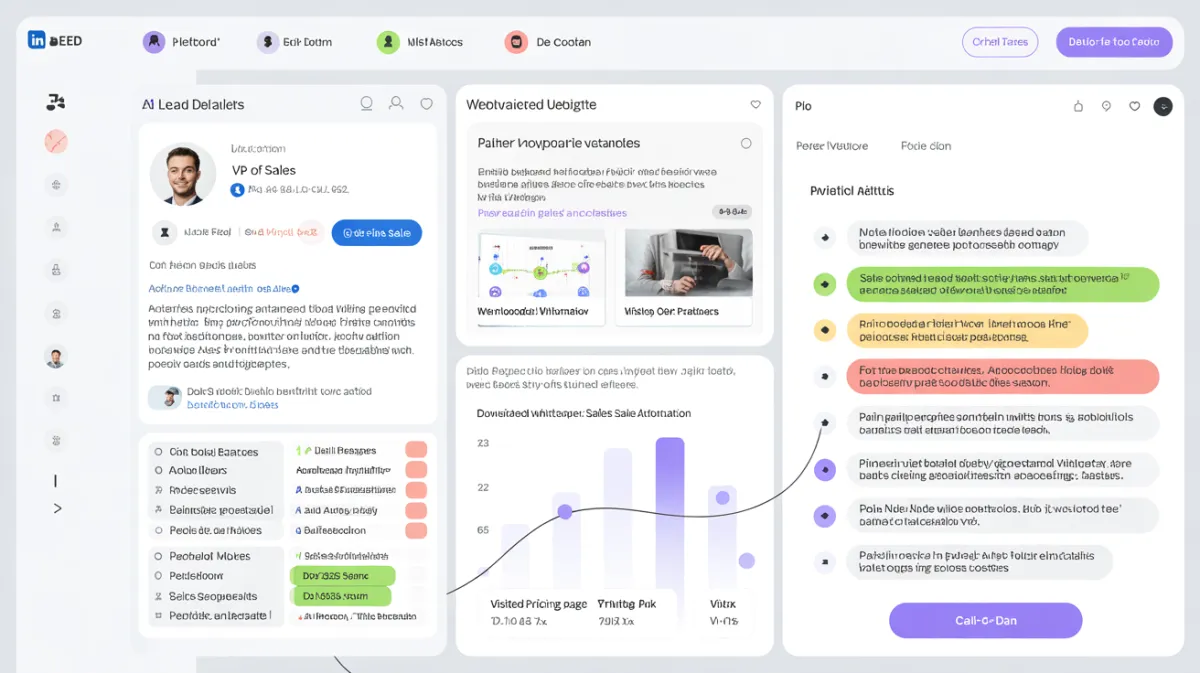Open the Edk Dotim menu item in top bar
This screenshot has width=1200, height=673.
coord(294,42)
